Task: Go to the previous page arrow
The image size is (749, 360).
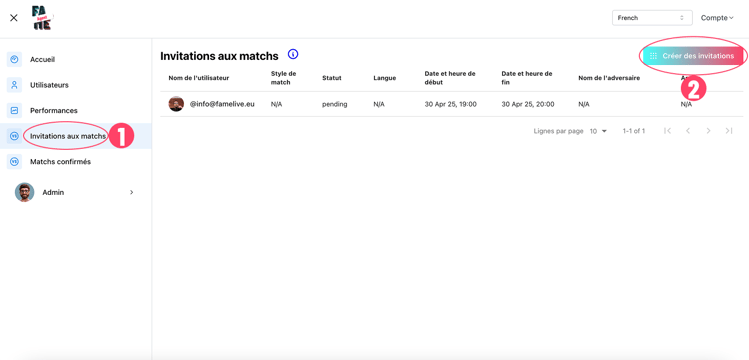Action: click(688, 131)
